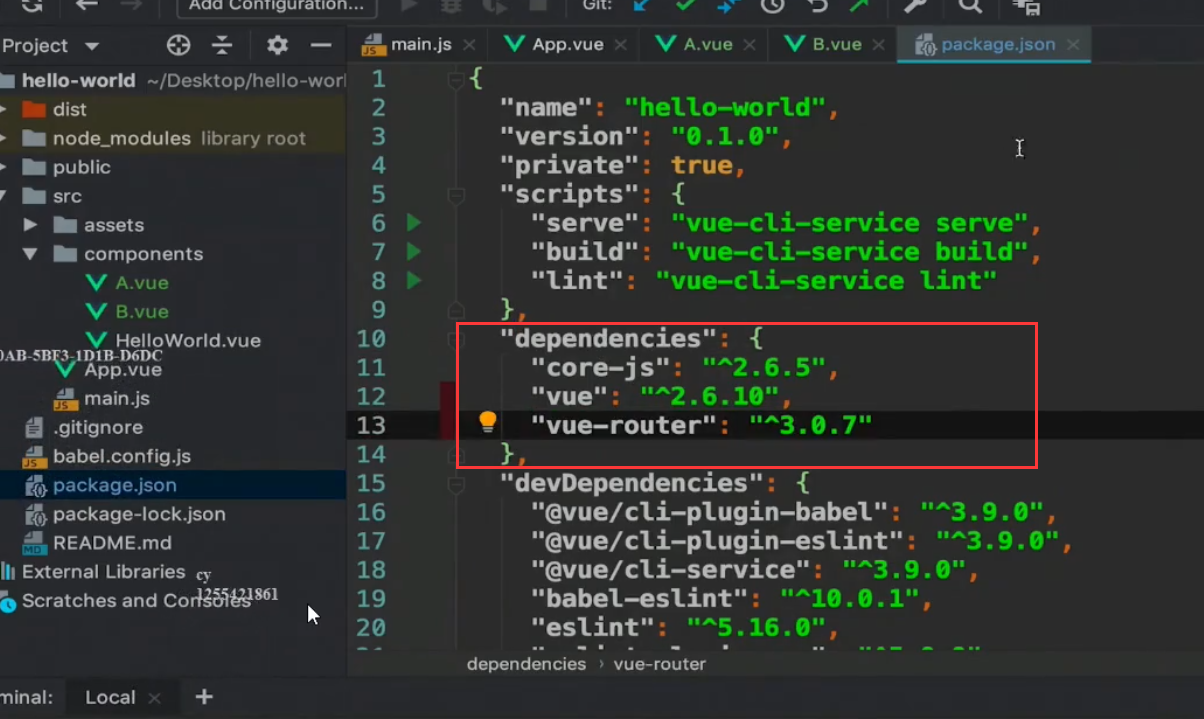The width and height of the screenshot is (1204, 719).
Task: Open Git history clock icon
Action: click(772, 5)
